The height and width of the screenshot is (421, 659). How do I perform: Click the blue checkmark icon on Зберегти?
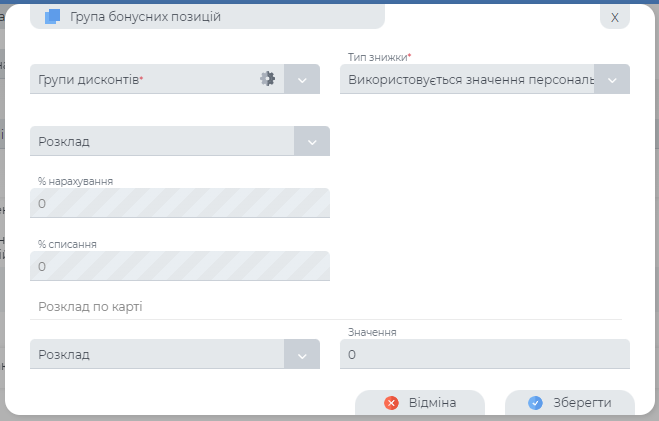[535, 402]
